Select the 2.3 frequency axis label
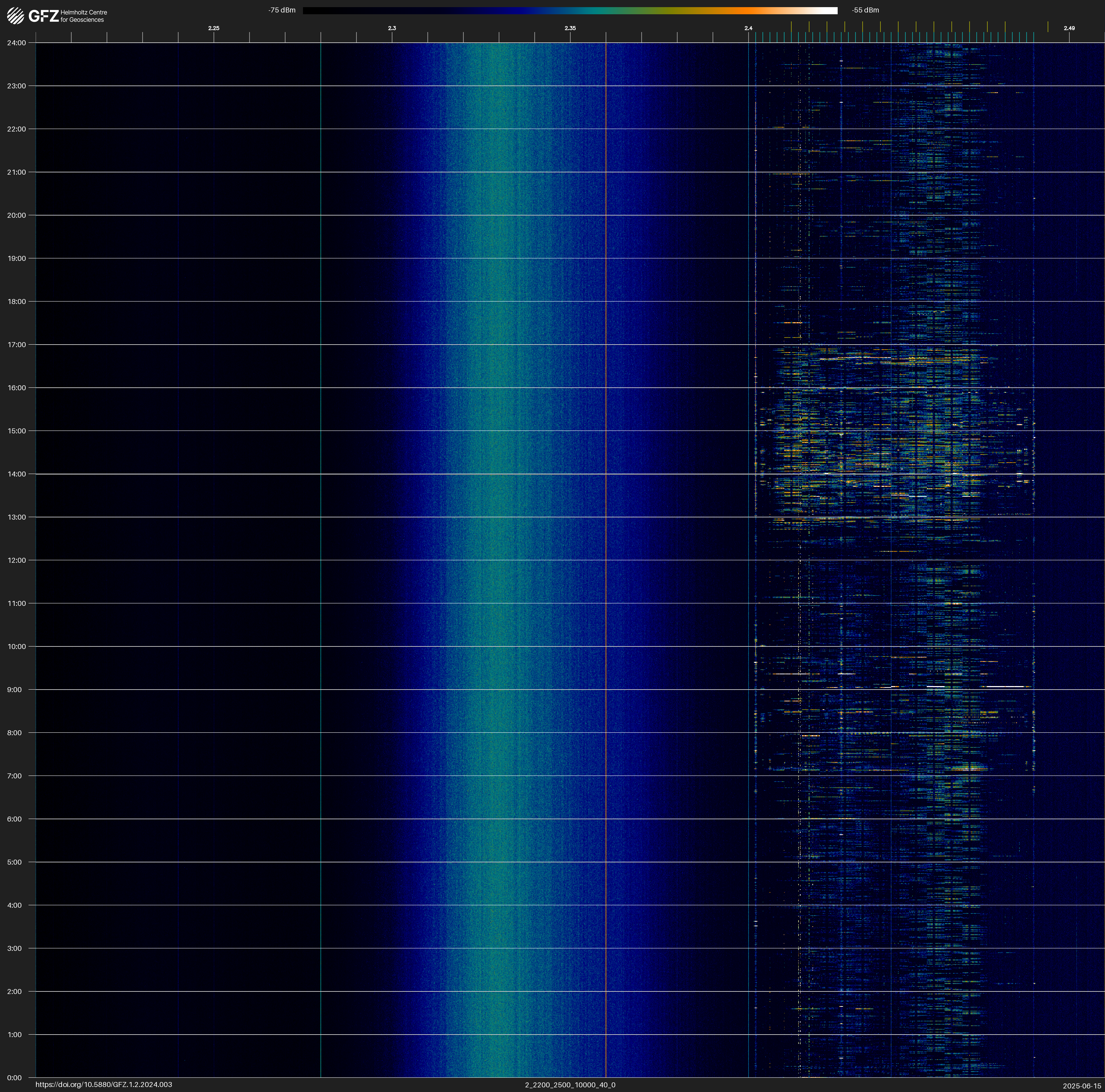This screenshot has width=1105, height=1092. pos(392,28)
